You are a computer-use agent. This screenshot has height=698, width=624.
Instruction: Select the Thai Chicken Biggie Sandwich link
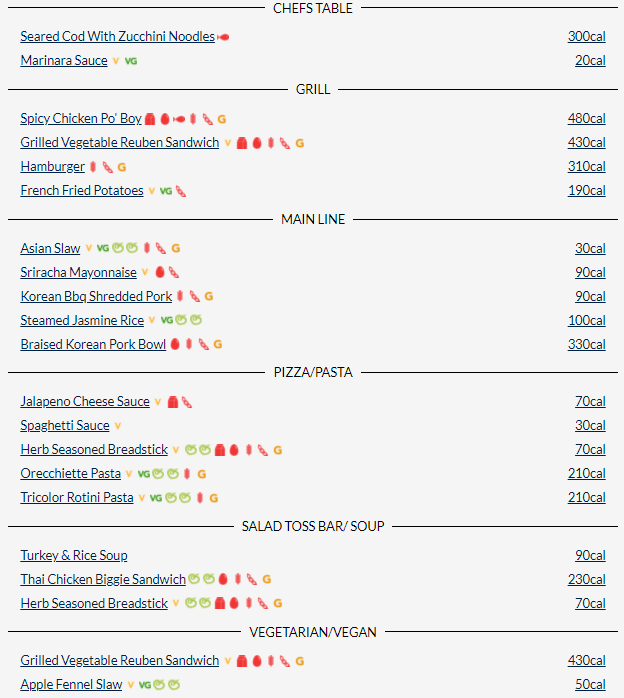click(103, 580)
